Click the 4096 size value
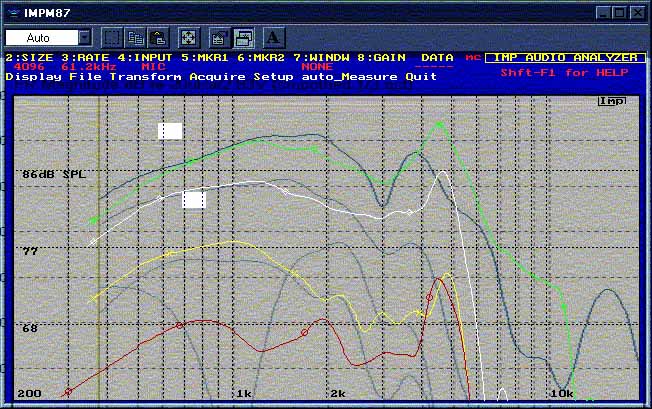Screen dimensions: 652x409 click(x=29, y=67)
